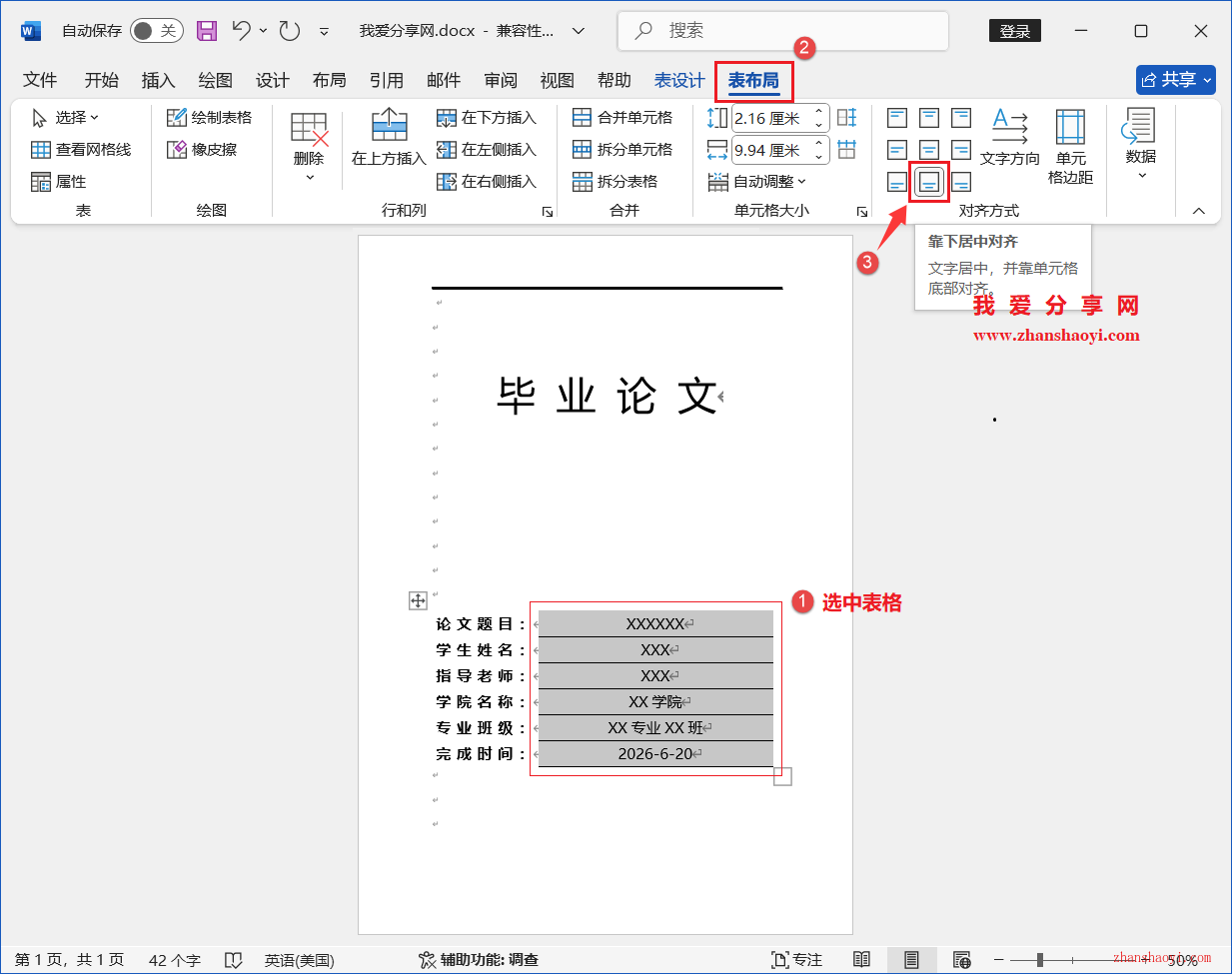Select align middle-center icon
This screenshot has width=1232, height=974.
[929, 150]
